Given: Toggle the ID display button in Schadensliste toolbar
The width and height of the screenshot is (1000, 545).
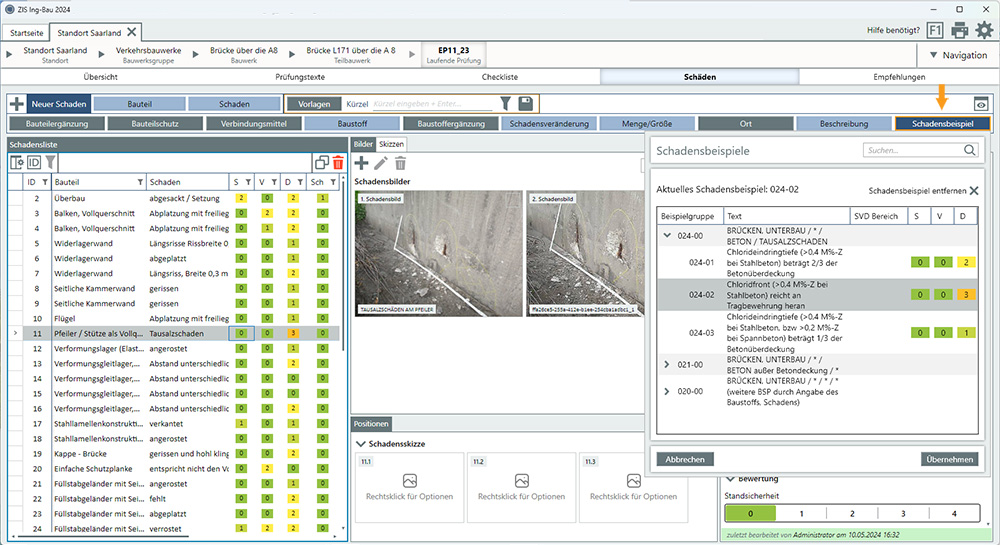Looking at the screenshot, I should coord(34,162).
